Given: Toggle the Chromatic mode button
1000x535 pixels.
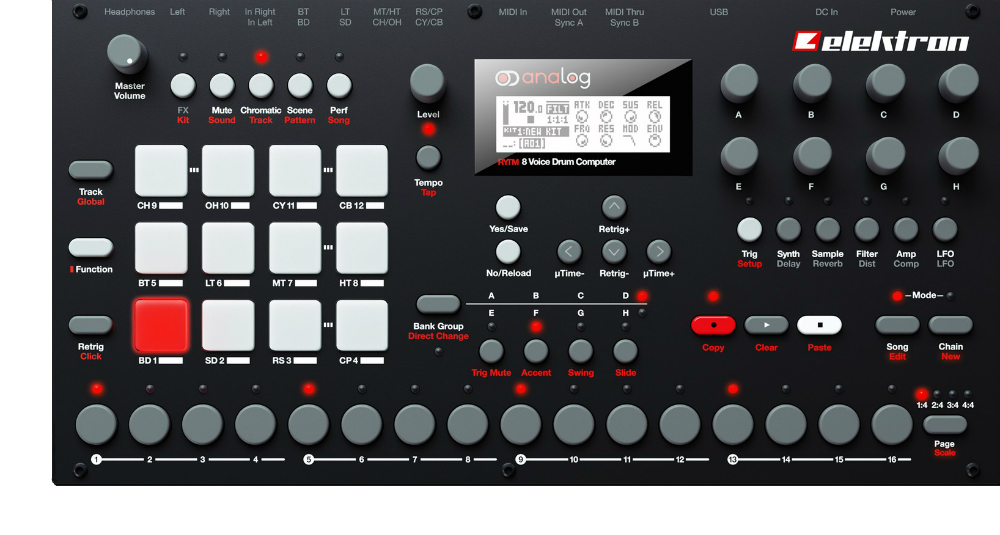Looking at the screenshot, I should click(x=261, y=85).
